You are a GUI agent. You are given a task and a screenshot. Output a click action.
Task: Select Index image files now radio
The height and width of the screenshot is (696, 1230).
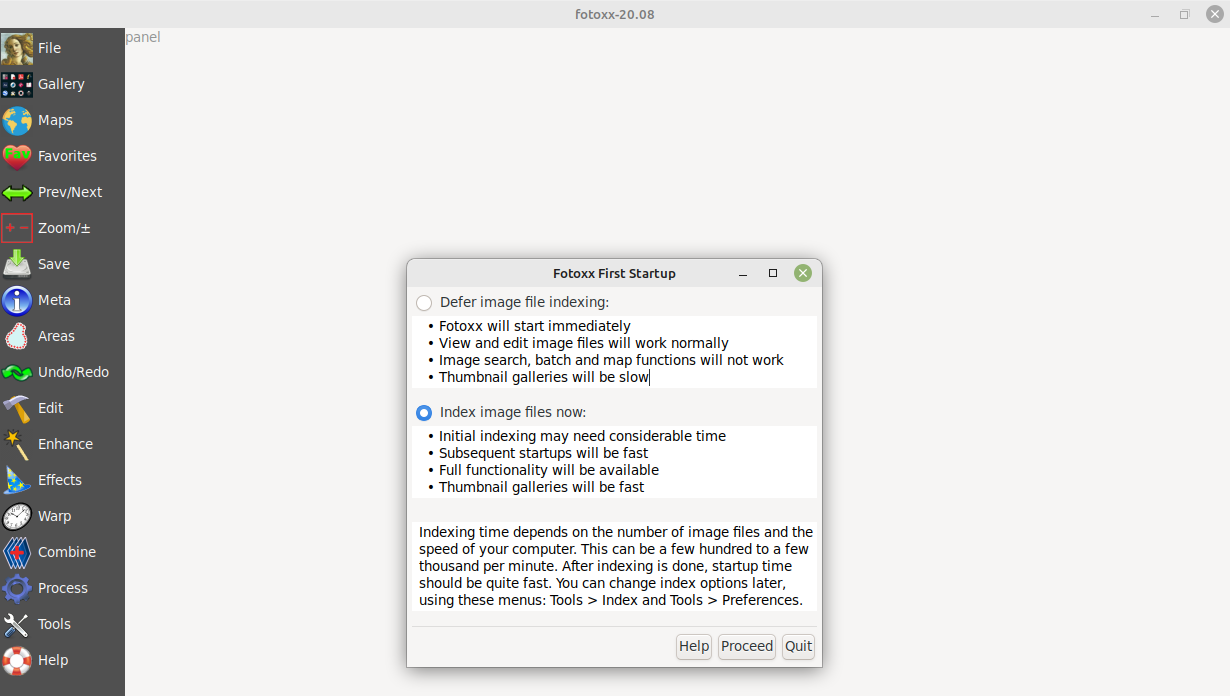424,412
